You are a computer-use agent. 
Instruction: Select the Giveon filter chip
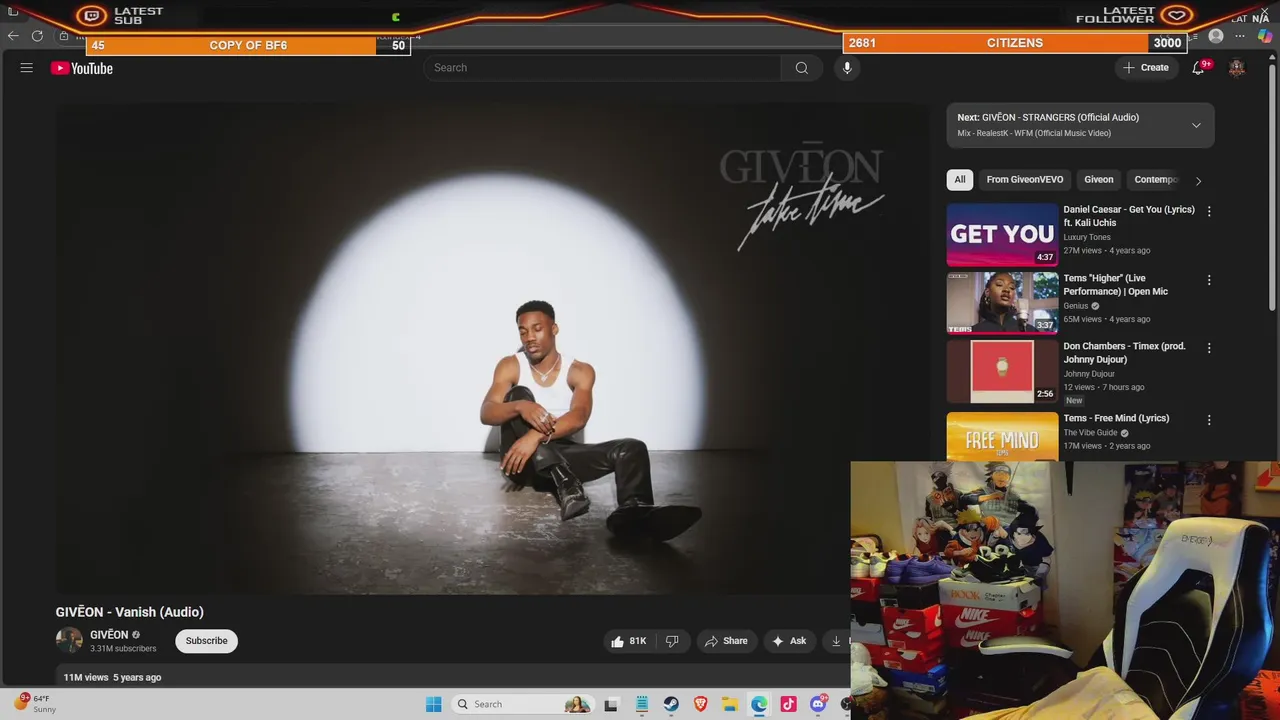point(1099,180)
